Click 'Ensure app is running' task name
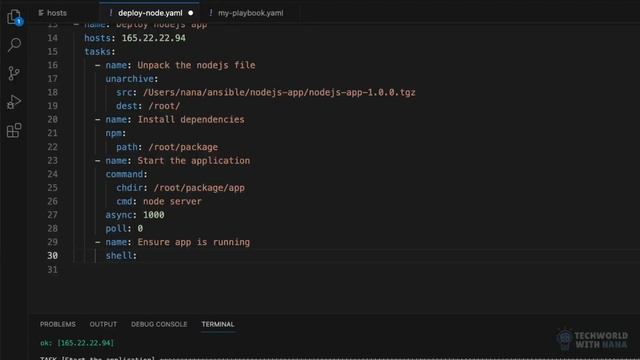The width and height of the screenshot is (640, 360). [x=193, y=242]
